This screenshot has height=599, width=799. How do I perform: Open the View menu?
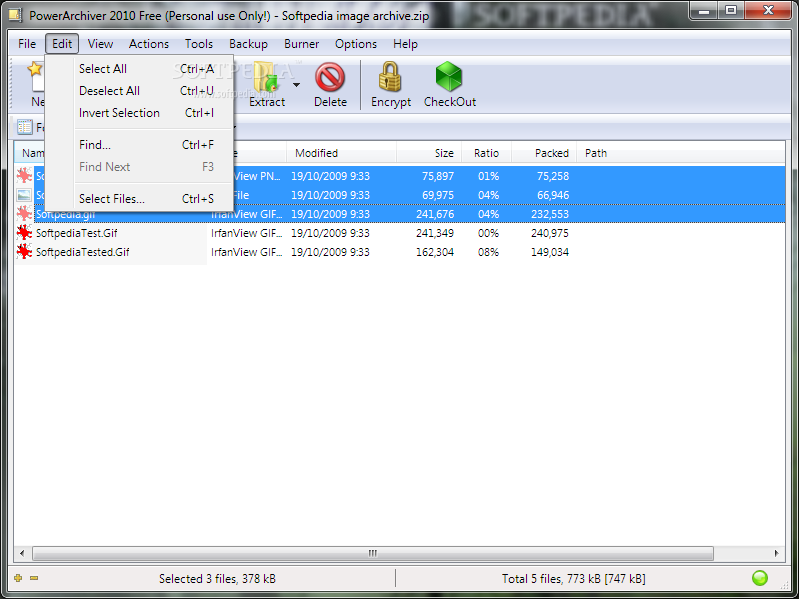click(100, 44)
